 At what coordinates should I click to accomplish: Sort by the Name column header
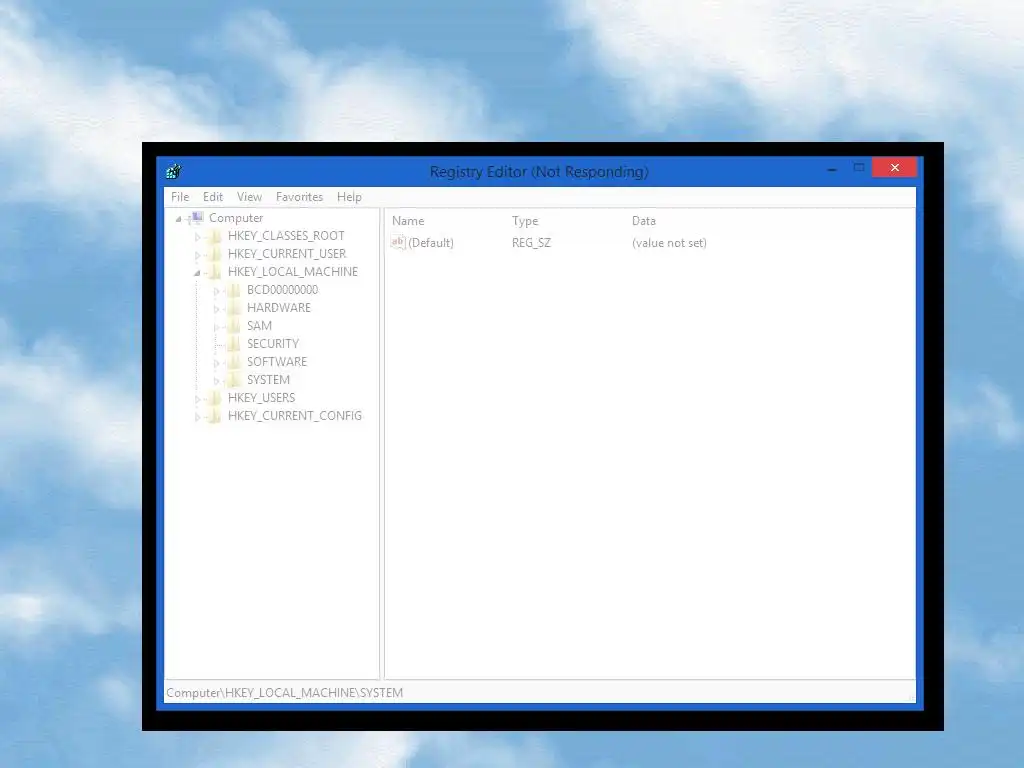click(408, 221)
